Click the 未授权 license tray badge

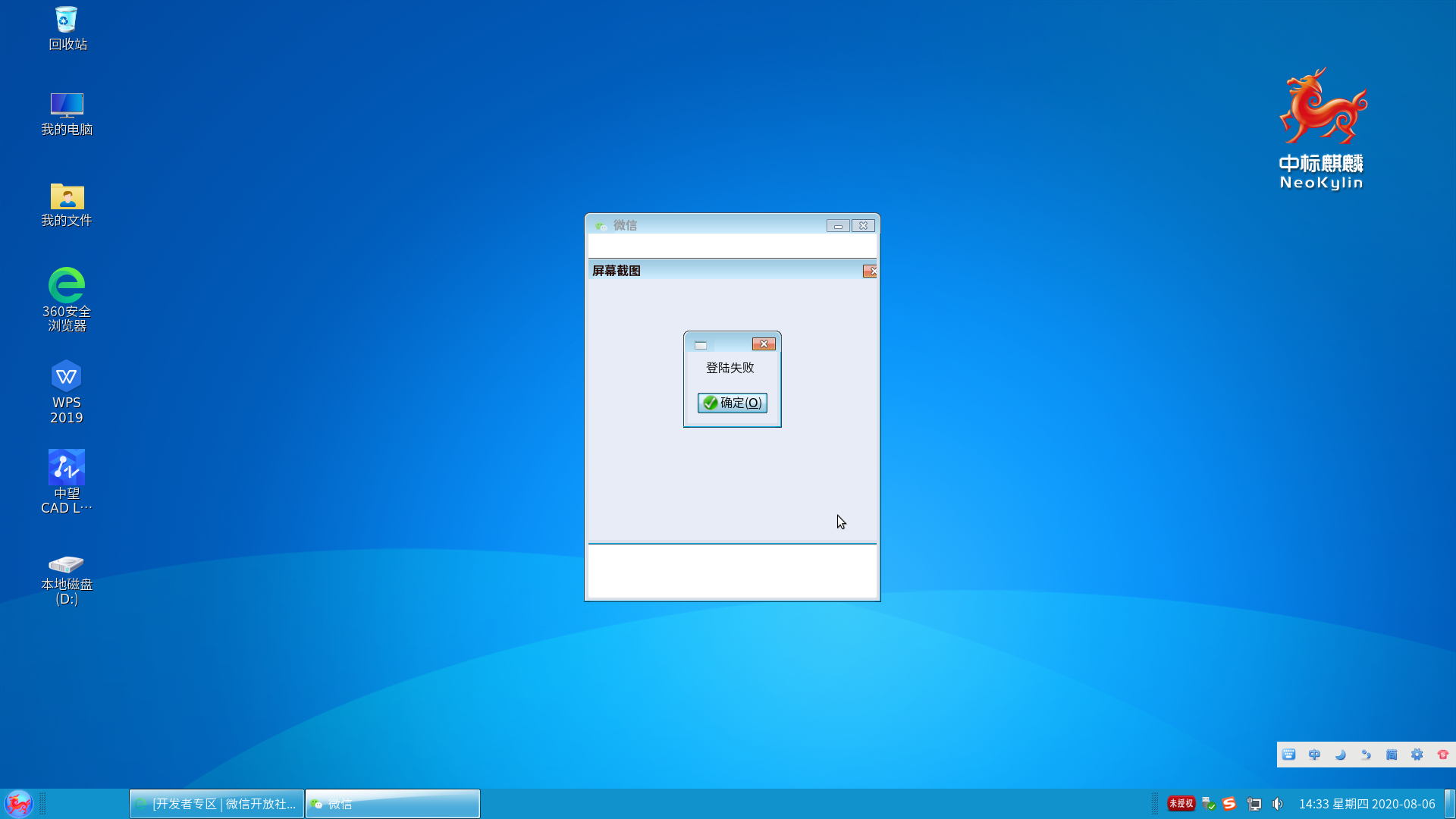click(x=1181, y=803)
